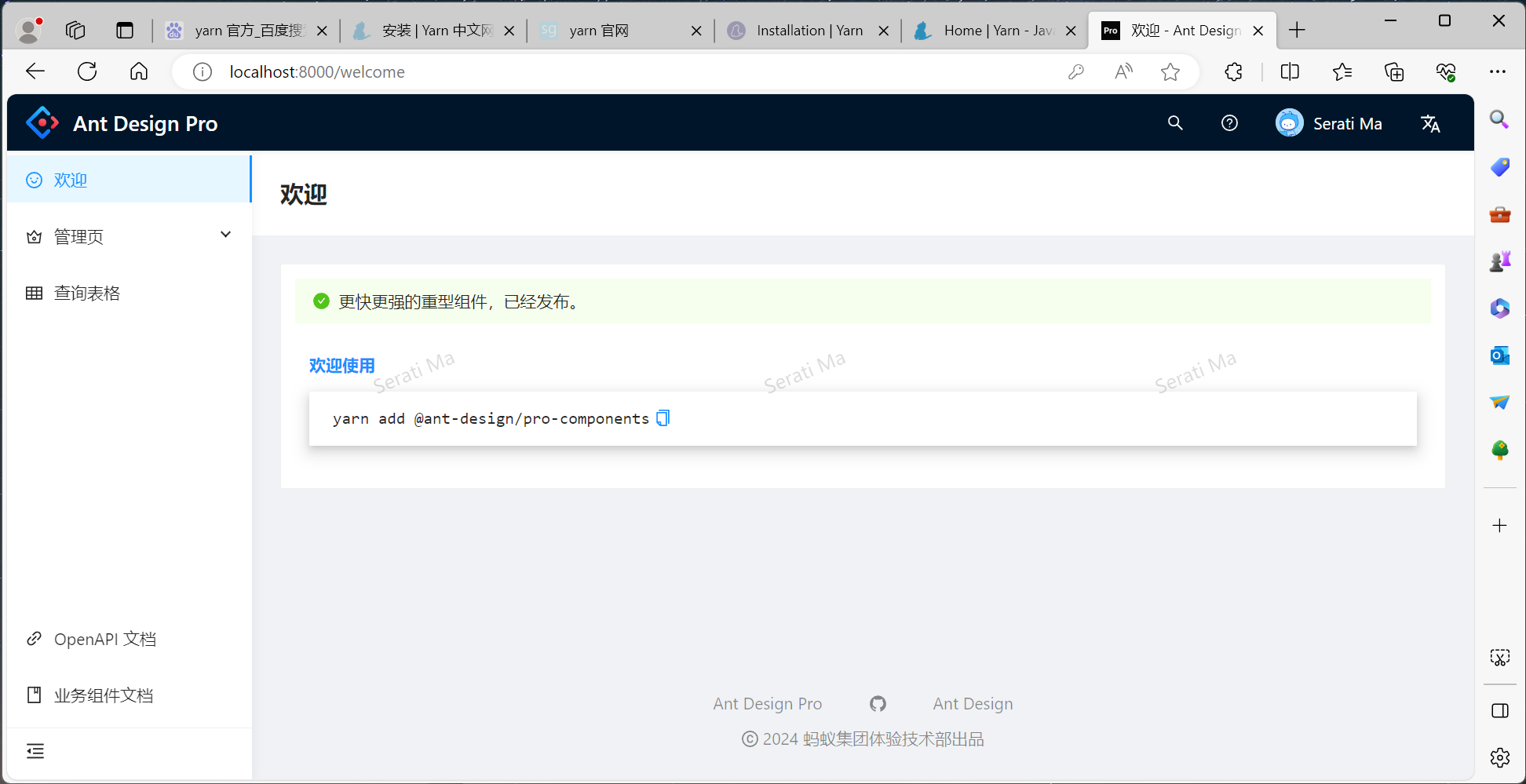The height and width of the screenshot is (784, 1526).
Task: Open Edge sidebar Games chess icon
Action: [1499, 261]
